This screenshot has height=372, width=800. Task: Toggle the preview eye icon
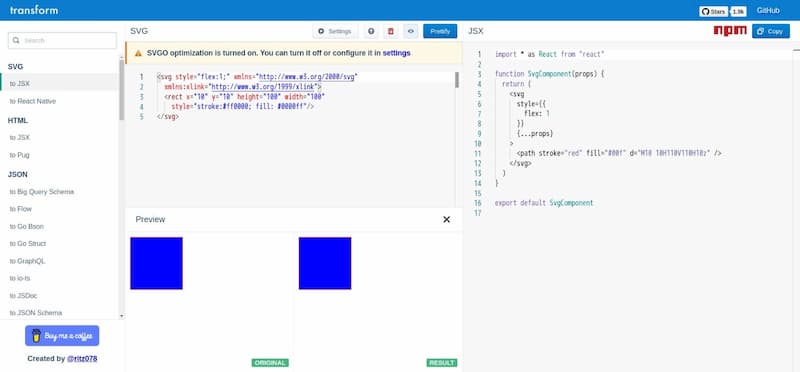pyautogui.click(x=411, y=31)
